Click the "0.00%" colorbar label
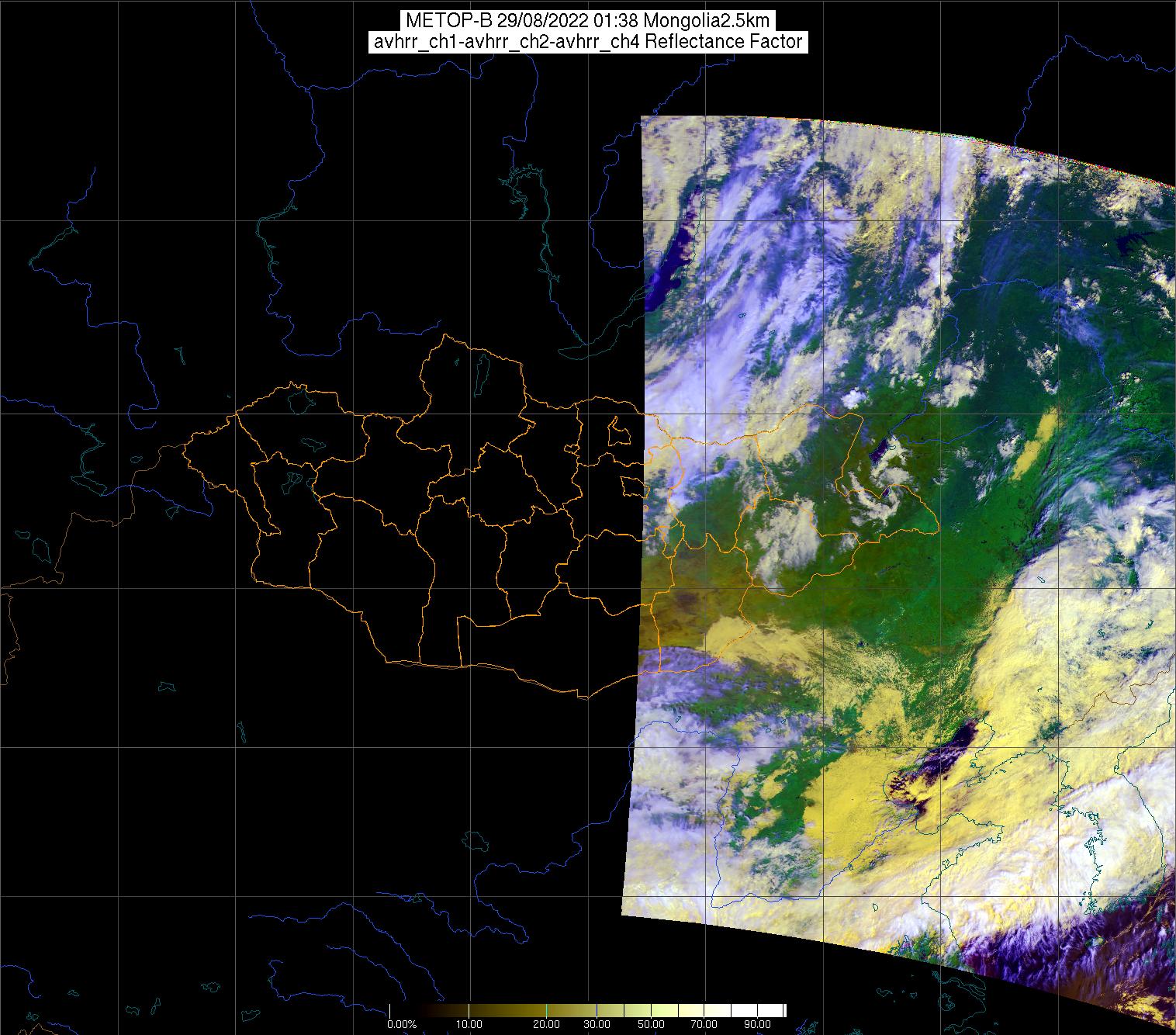1176x1035 pixels. (x=401, y=1024)
